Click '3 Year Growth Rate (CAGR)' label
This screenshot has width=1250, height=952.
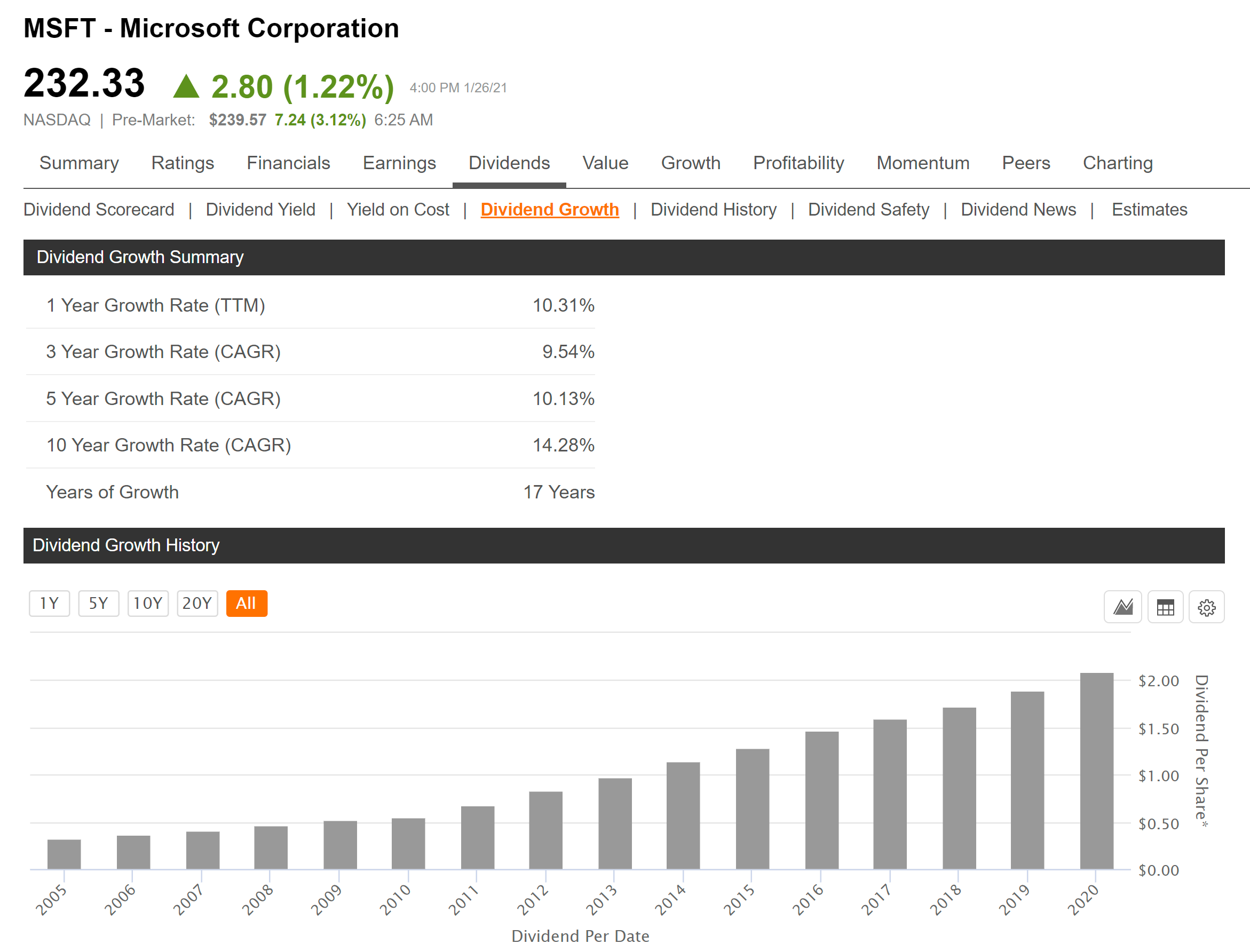pos(163,352)
